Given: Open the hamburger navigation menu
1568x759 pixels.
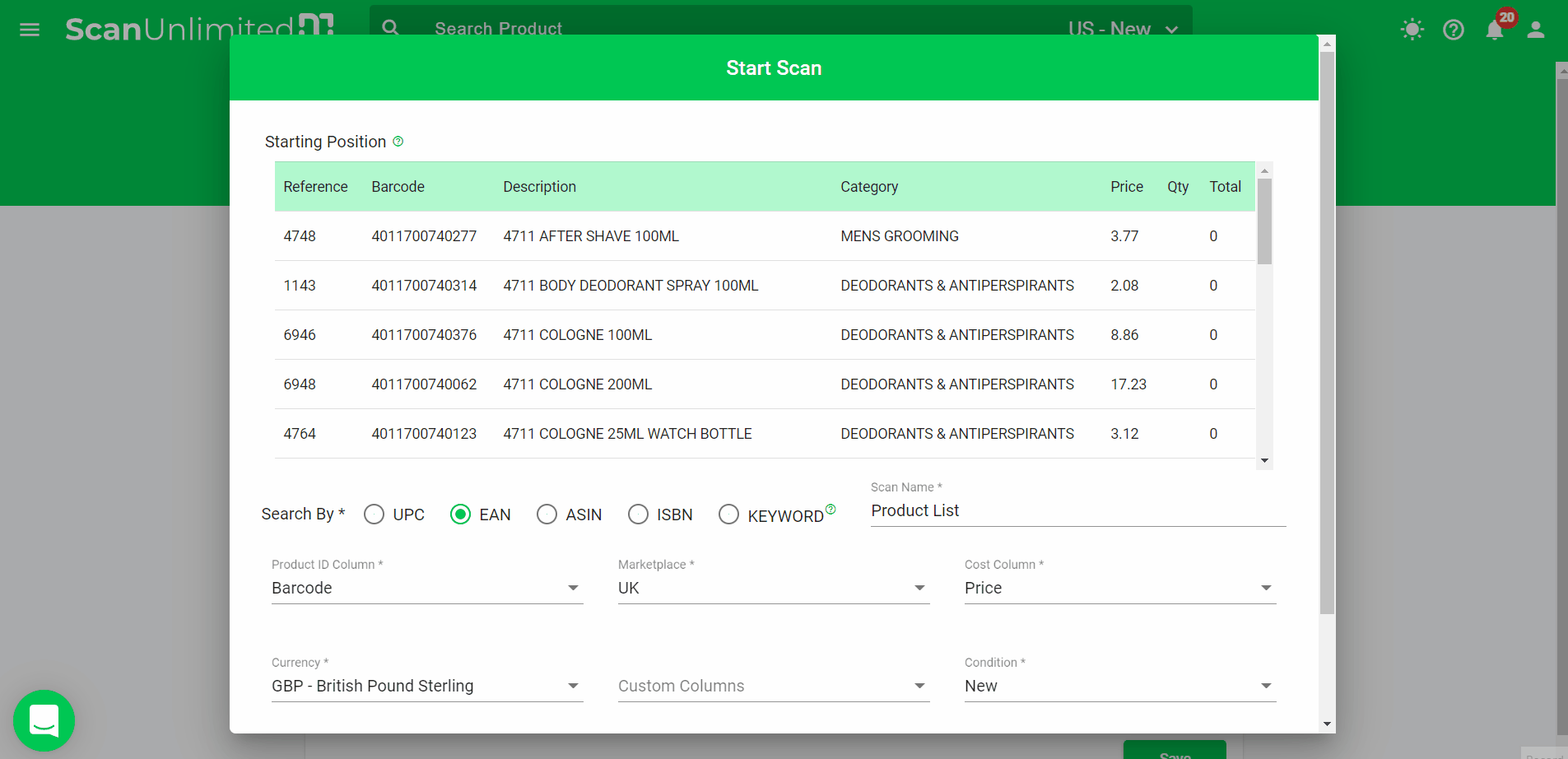Looking at the screenshot, I should tap(30, 30).
